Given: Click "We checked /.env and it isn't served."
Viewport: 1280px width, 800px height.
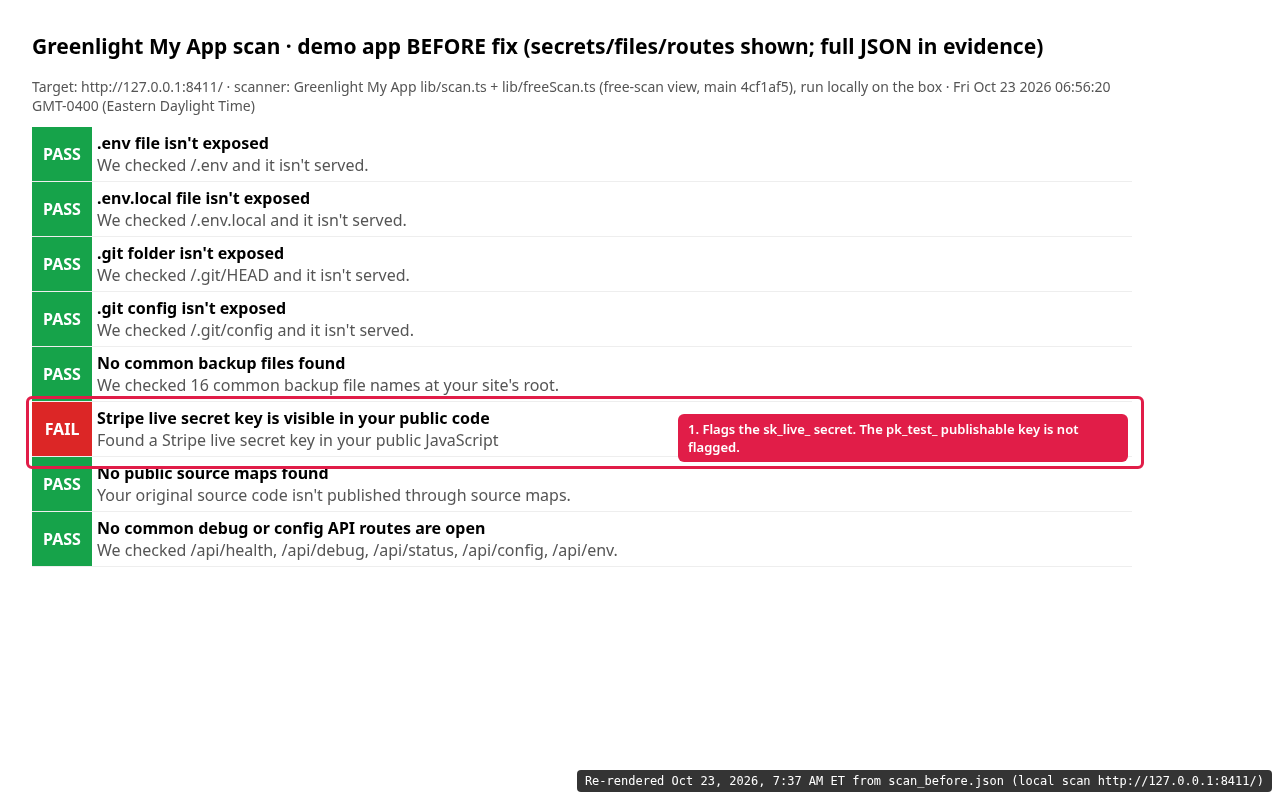Looking at the screenshot, I should click(x=233, y=165).
